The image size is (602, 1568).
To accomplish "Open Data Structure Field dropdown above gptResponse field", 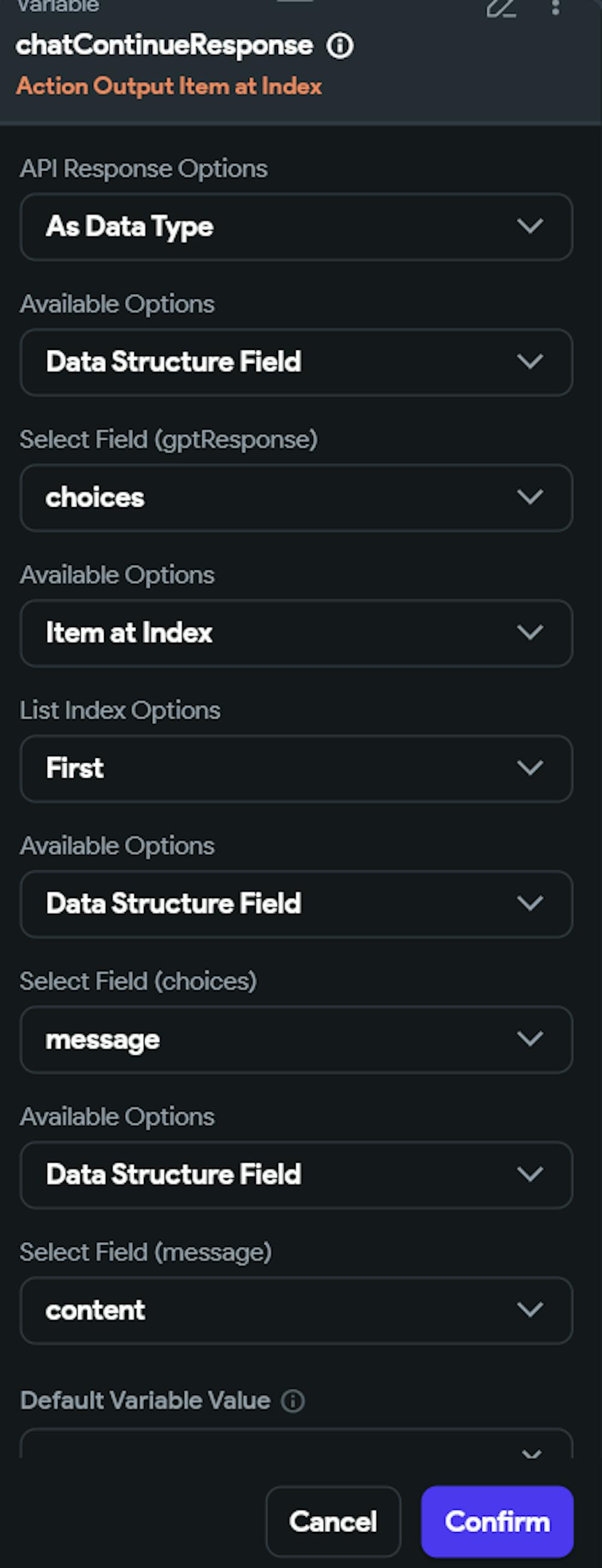I will [296, 362].
